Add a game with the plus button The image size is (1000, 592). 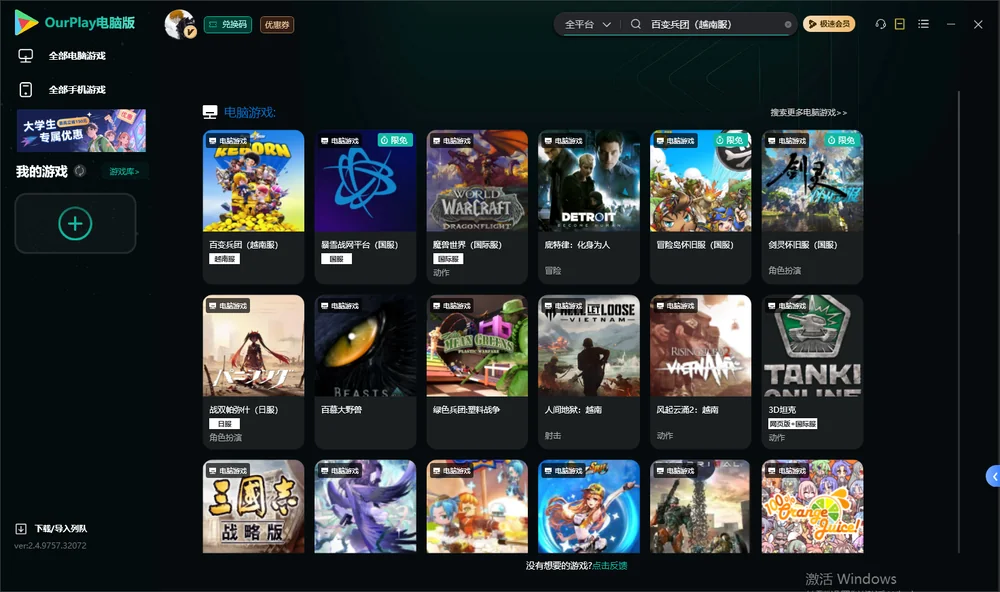coord(75,224)
